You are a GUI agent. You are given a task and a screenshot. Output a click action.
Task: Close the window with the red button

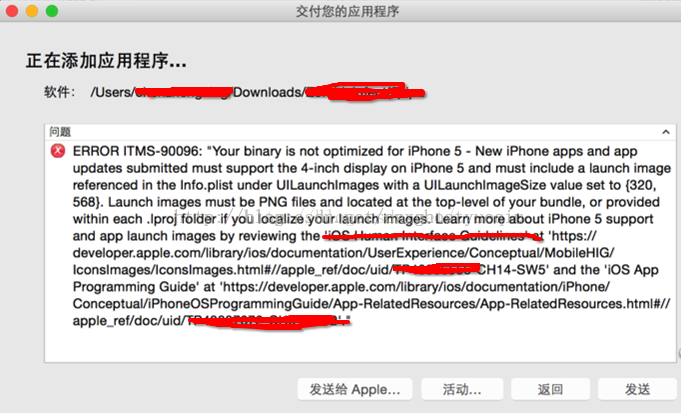[12, 11]
